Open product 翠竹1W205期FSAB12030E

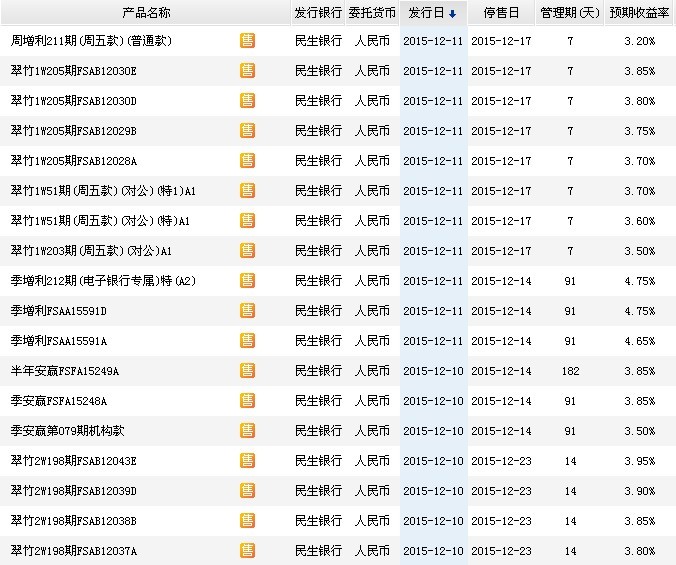tap(74, 71)
